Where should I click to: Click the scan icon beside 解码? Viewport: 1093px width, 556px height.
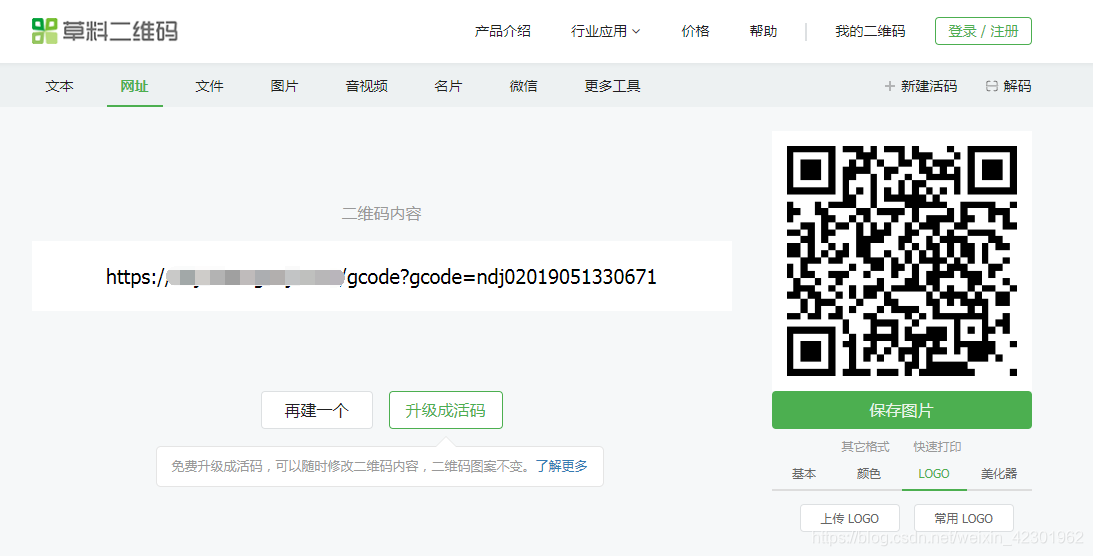[x=991, y=86]
